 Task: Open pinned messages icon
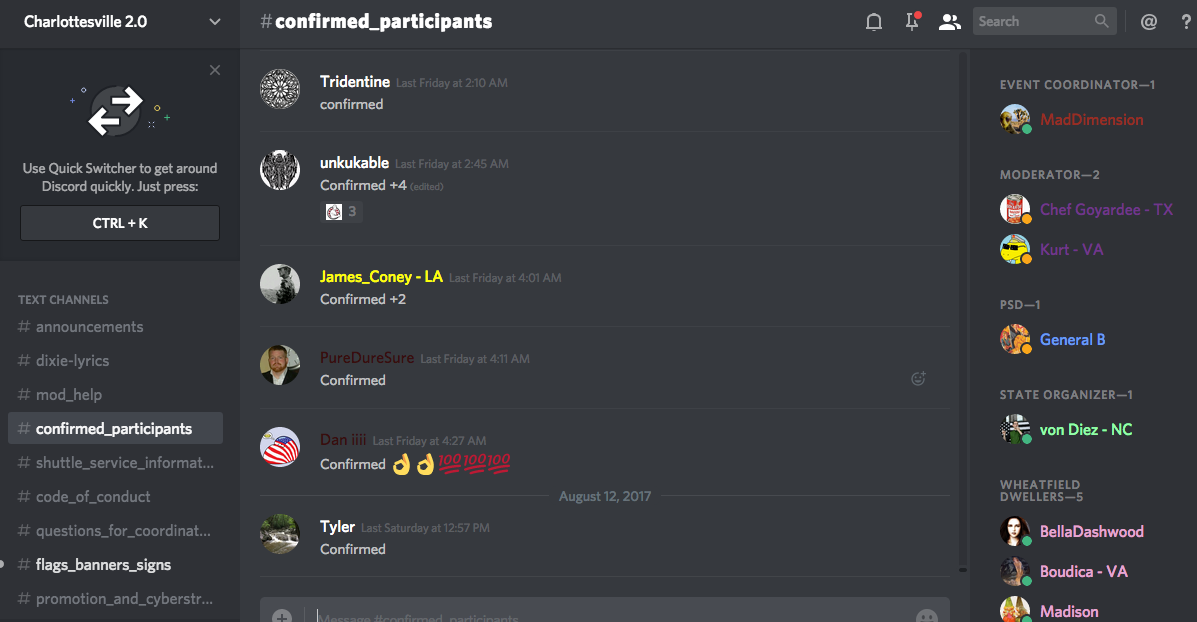click(x=912, y=21)
